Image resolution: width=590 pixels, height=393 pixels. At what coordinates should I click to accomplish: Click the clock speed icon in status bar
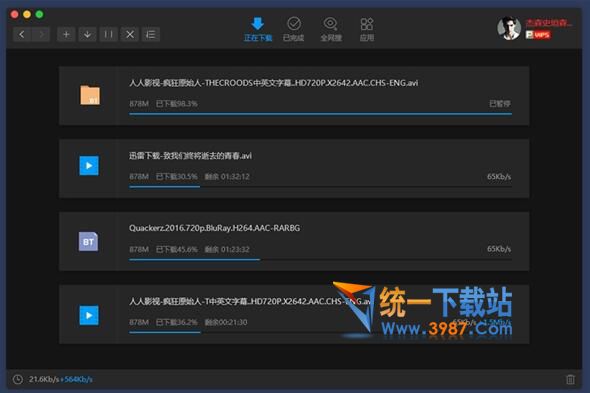coord(18,379)
